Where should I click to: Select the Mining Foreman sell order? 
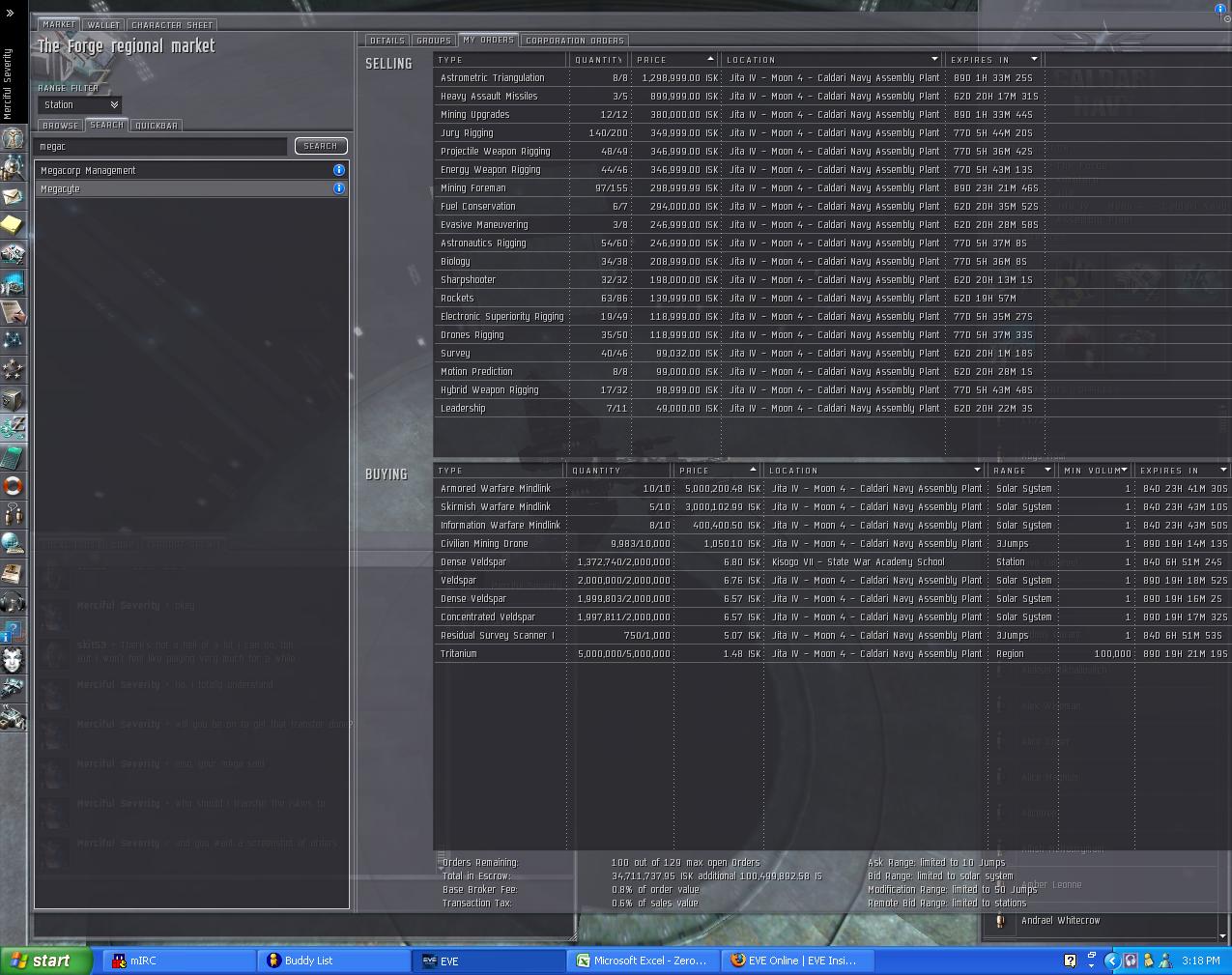pyautogui.click(x=738, y=187)
